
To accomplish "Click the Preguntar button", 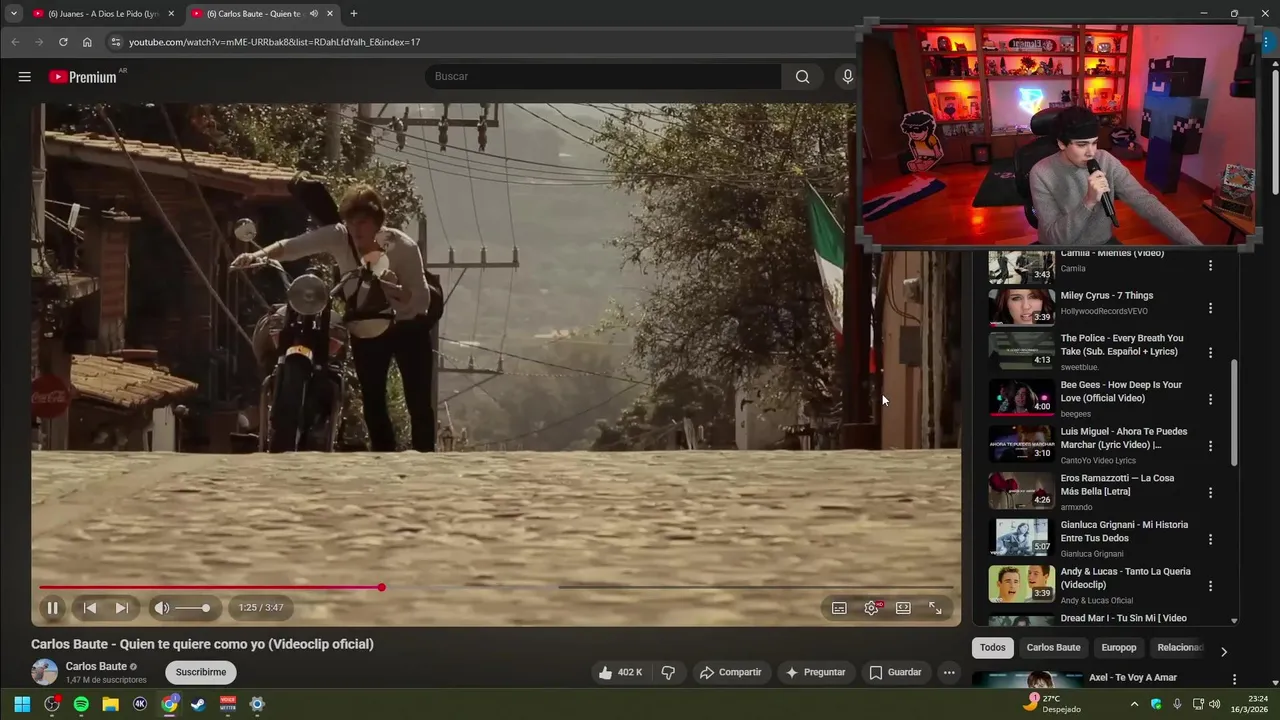I will [x=815, y=672].
